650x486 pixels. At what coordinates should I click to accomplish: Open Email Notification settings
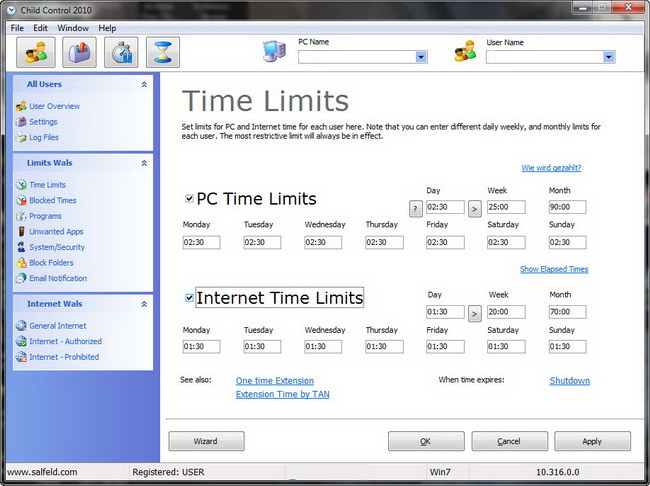58,278
